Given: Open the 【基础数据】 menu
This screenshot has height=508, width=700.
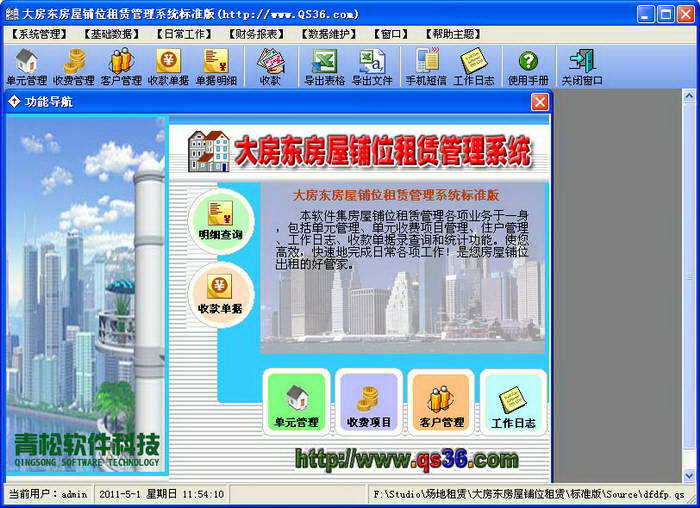Looking at the screenshot, I should tap(112, 34).
